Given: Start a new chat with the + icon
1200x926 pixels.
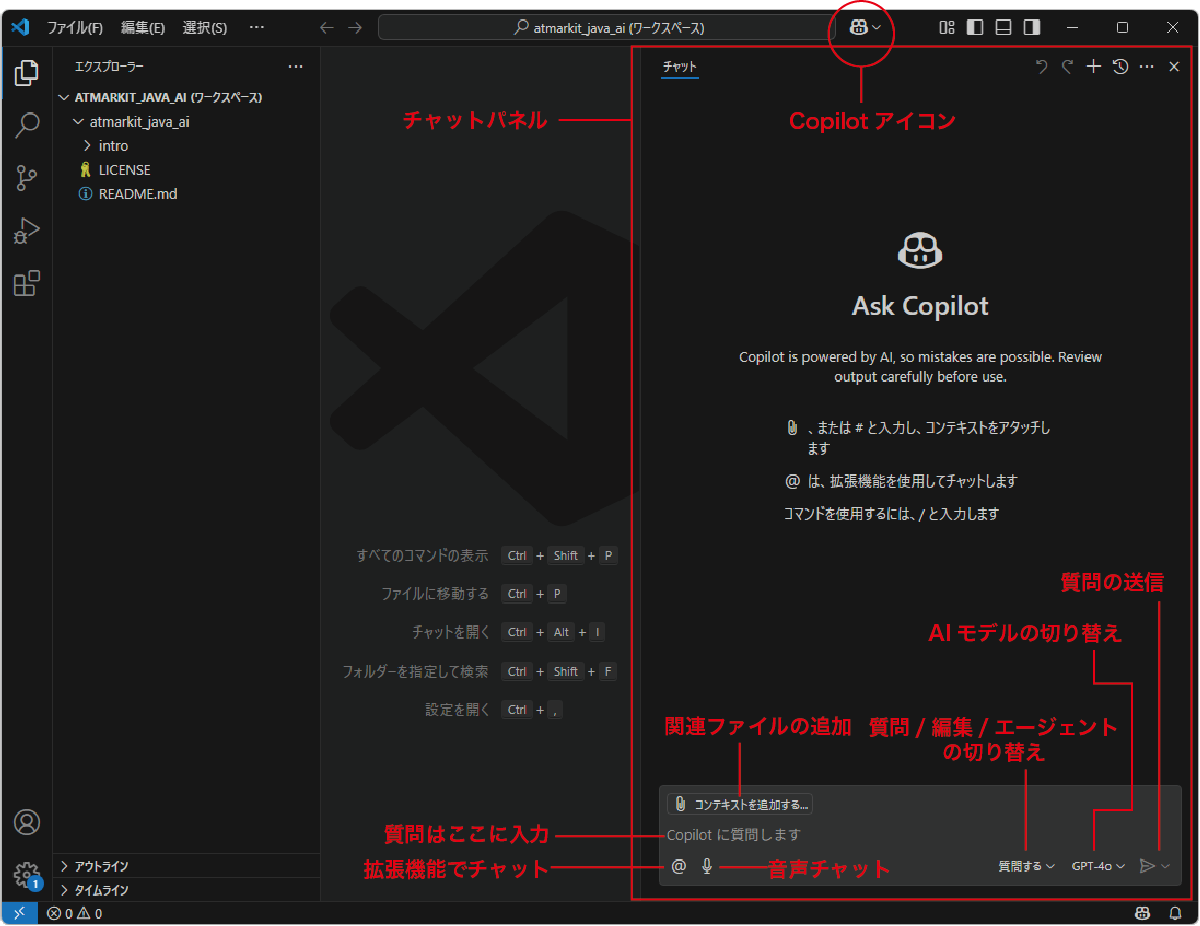Looking at the screenshot, I should 1093,66.
